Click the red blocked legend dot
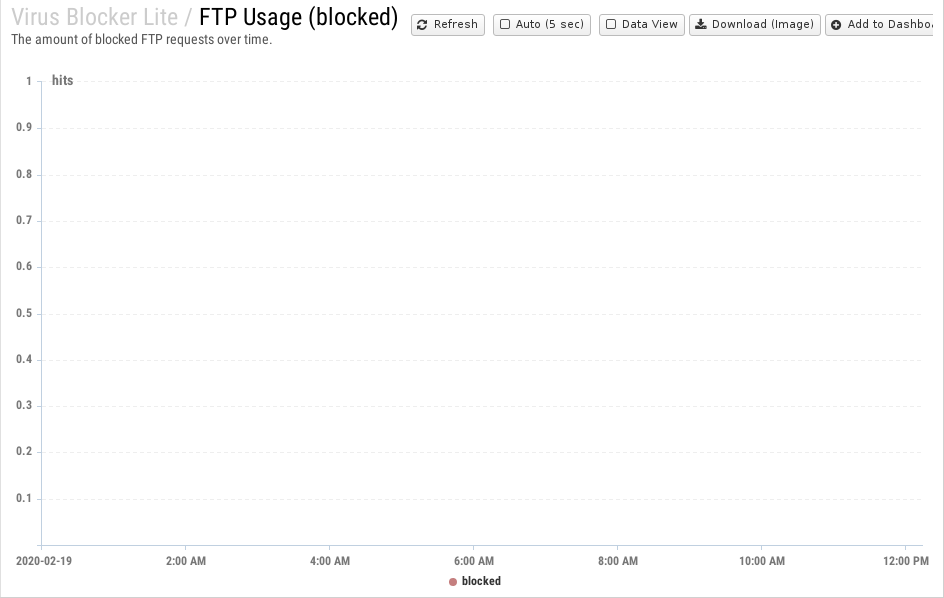This screenshot has height=598, width=944. [x=453, y=582]
